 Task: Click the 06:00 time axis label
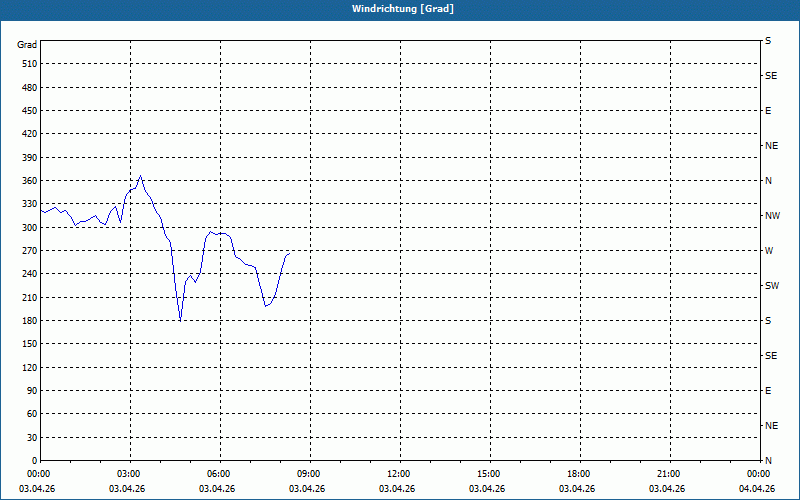coord(218,474)
